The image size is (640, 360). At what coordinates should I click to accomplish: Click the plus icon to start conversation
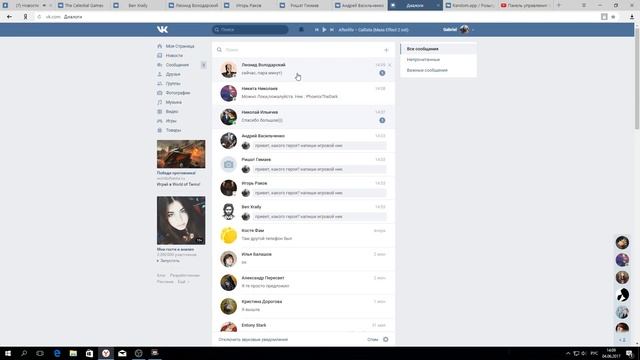point(386,50)
